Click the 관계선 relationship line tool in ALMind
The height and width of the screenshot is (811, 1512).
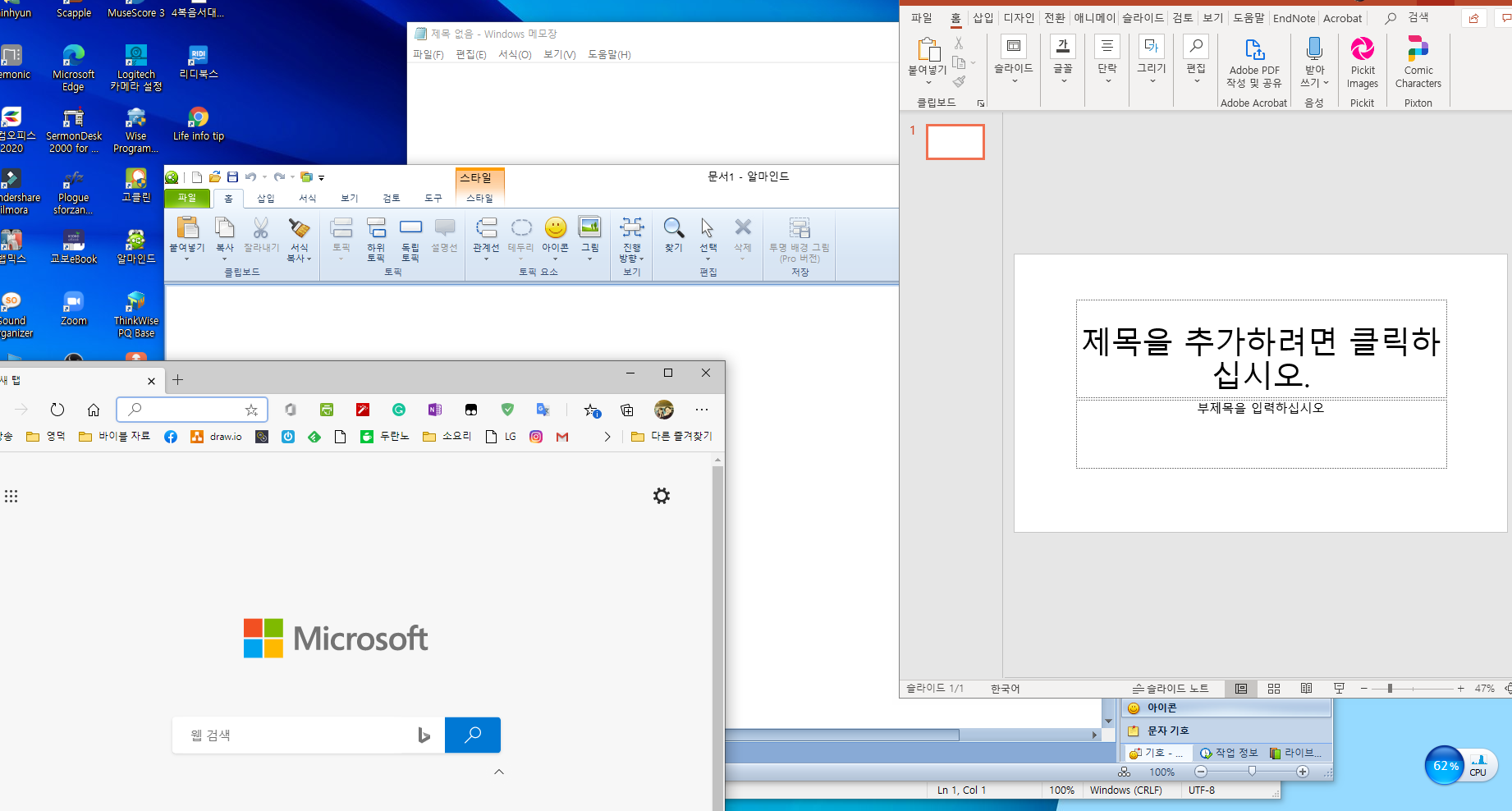click(486, 228)
